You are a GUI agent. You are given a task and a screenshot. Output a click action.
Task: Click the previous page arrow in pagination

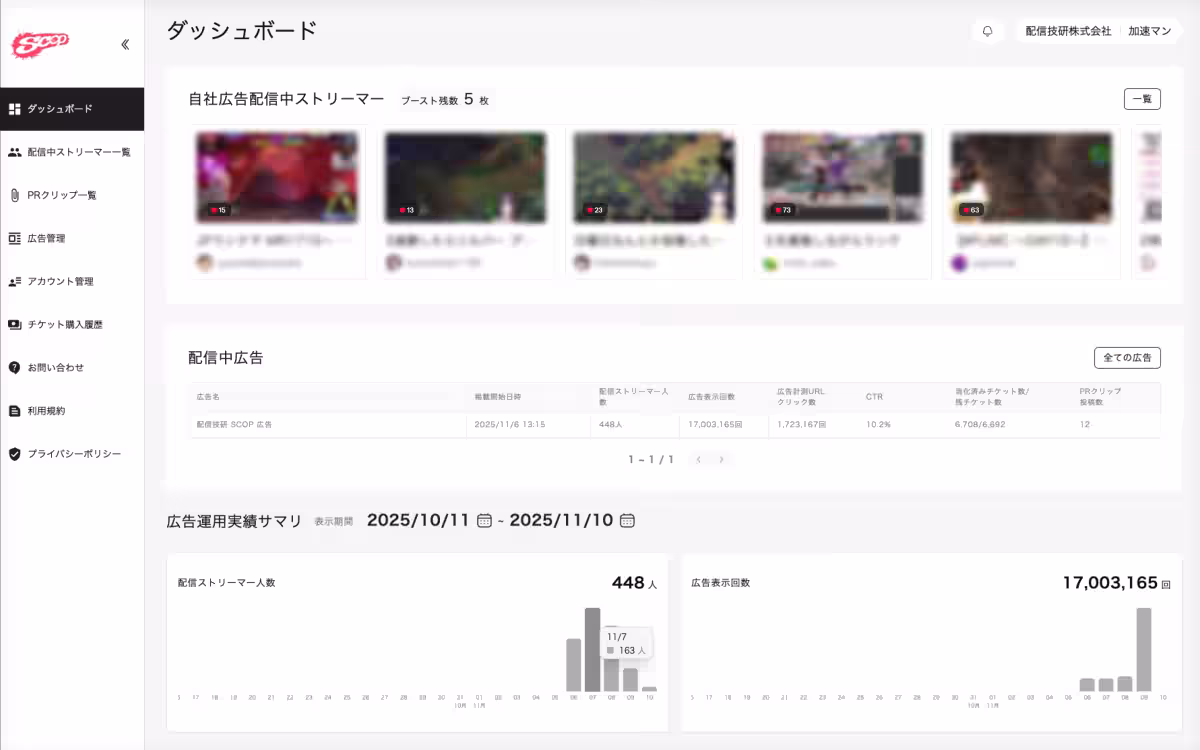tap(697, 459)
